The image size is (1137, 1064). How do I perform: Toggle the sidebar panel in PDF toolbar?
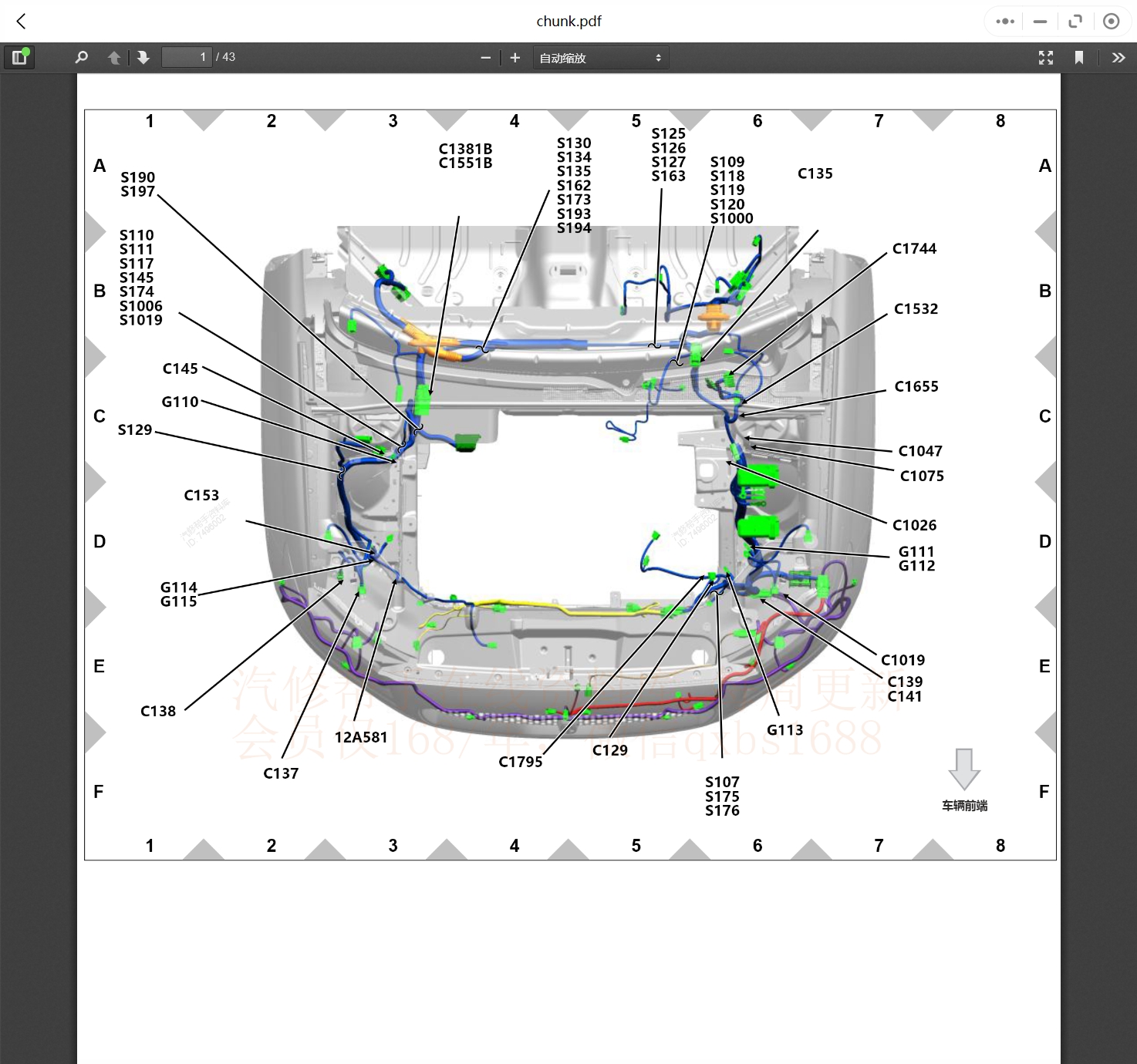tap(19, 57)
